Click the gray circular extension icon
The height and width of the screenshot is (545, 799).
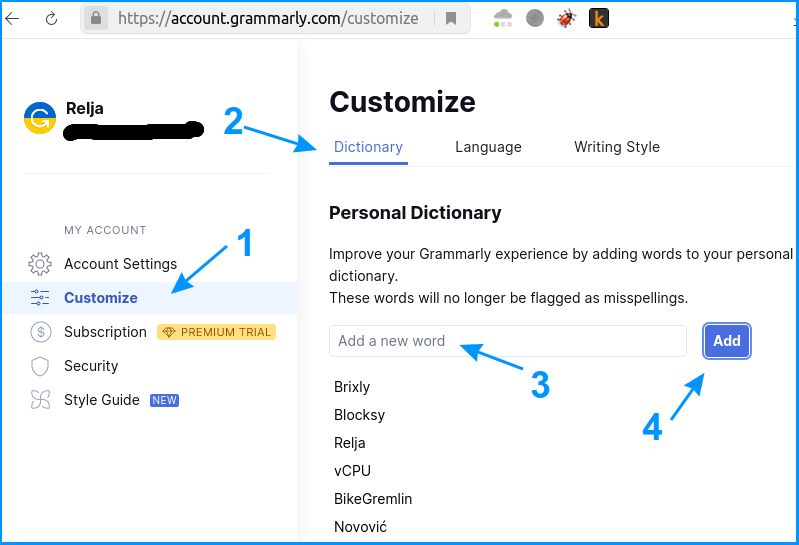[x=535, y=18]
